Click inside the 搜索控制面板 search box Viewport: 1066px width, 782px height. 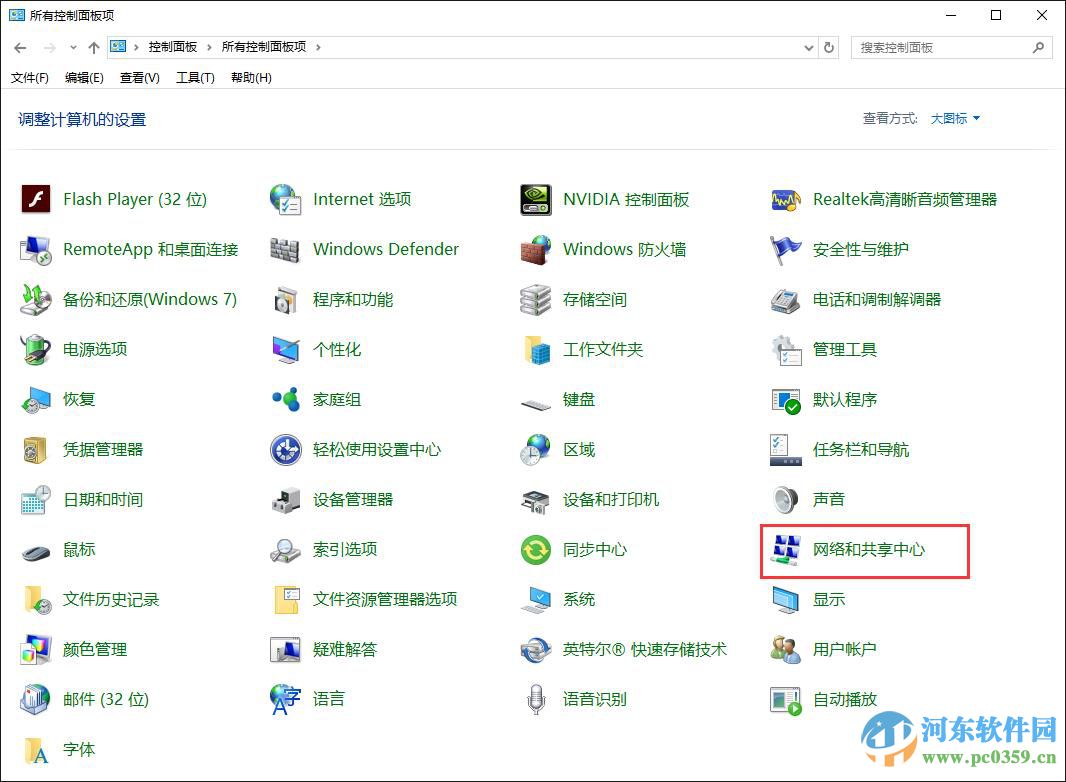[x=940, y=47]
